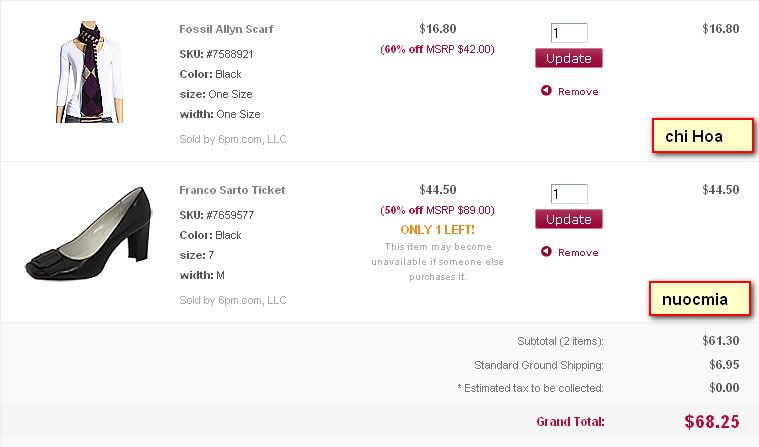Click the Grand Total amount $68.25

click(712, 421)
